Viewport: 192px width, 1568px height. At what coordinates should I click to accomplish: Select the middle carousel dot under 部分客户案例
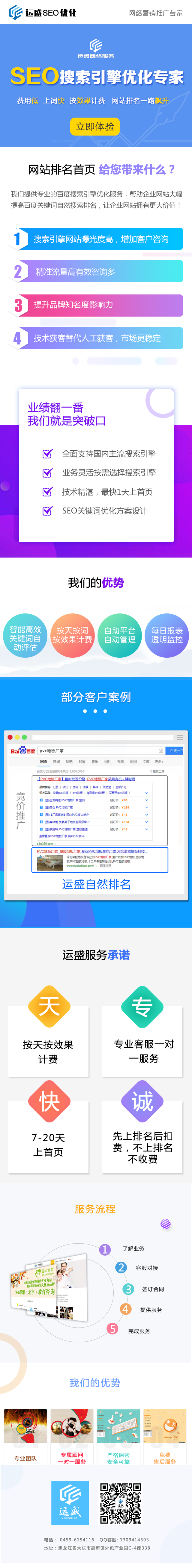click(96, 711)
